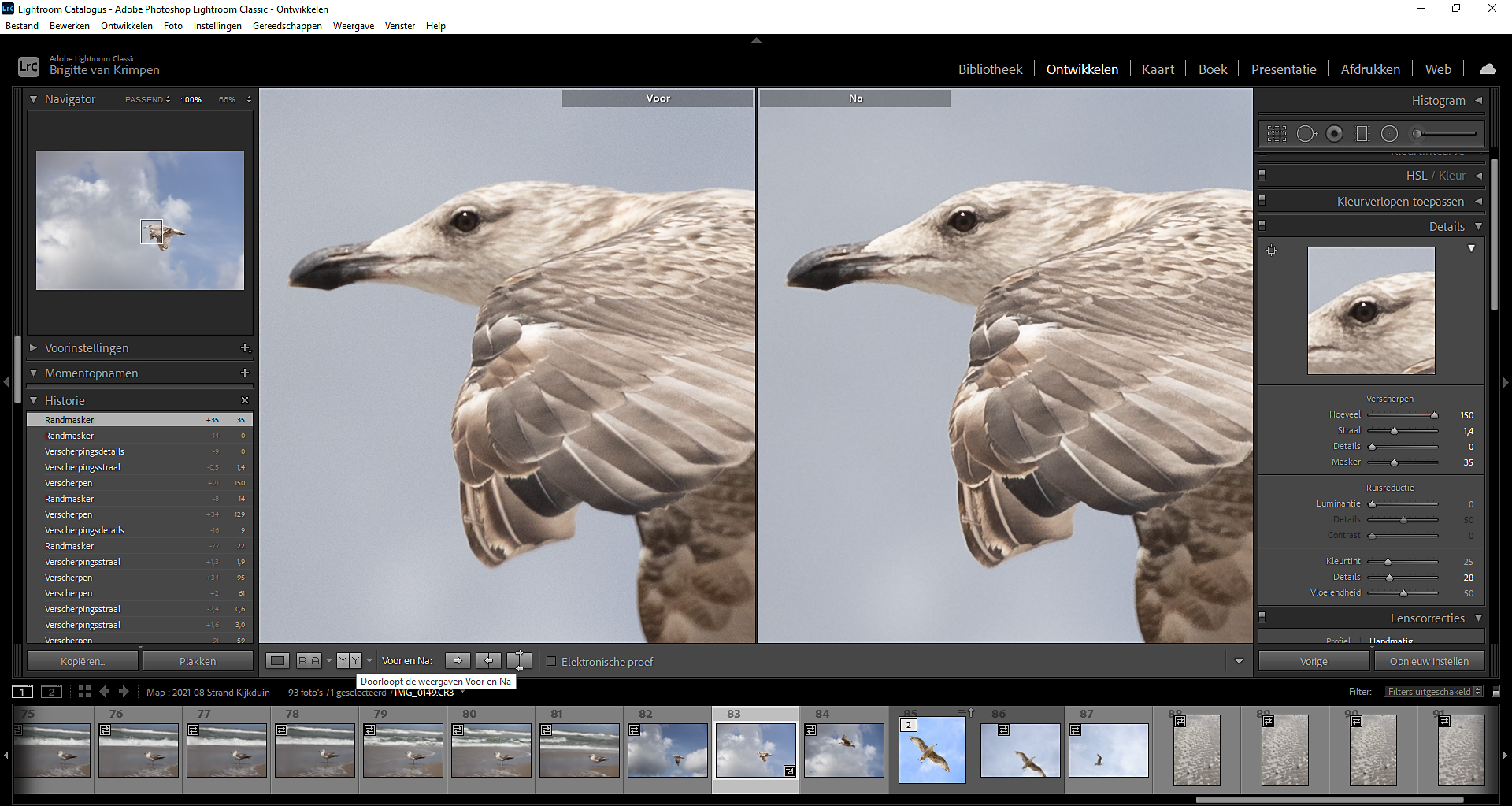Activate the Spot Removal tool
The image size is (1512, 806).
point(1306,134)
